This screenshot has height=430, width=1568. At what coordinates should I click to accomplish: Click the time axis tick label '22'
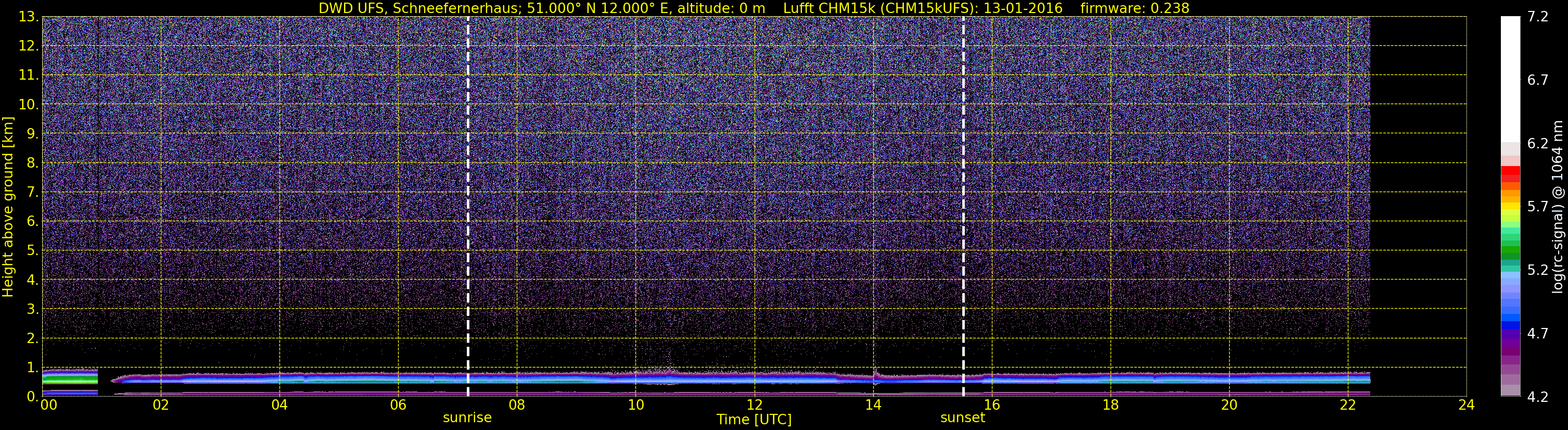click(1348, 405)
